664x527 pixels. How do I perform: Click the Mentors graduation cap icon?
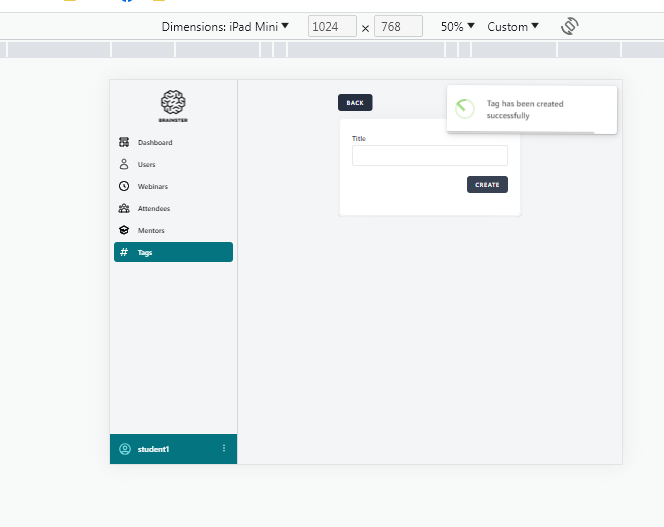[x=124, y=230]
